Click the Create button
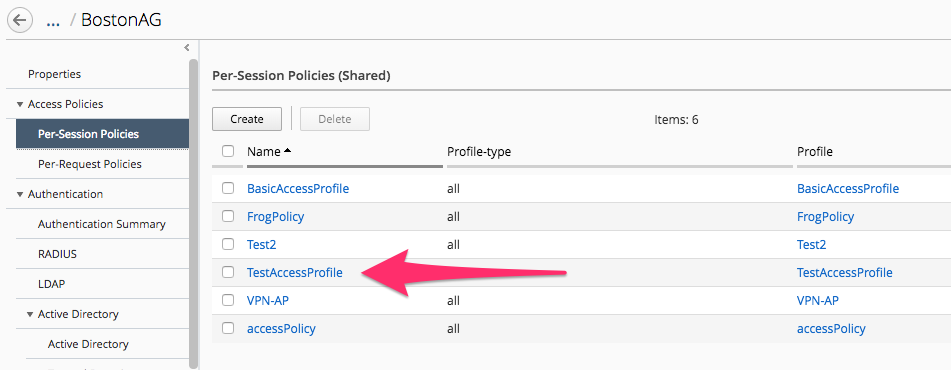Viewport: 951px width, 370px height. click(x=247, y=119)
